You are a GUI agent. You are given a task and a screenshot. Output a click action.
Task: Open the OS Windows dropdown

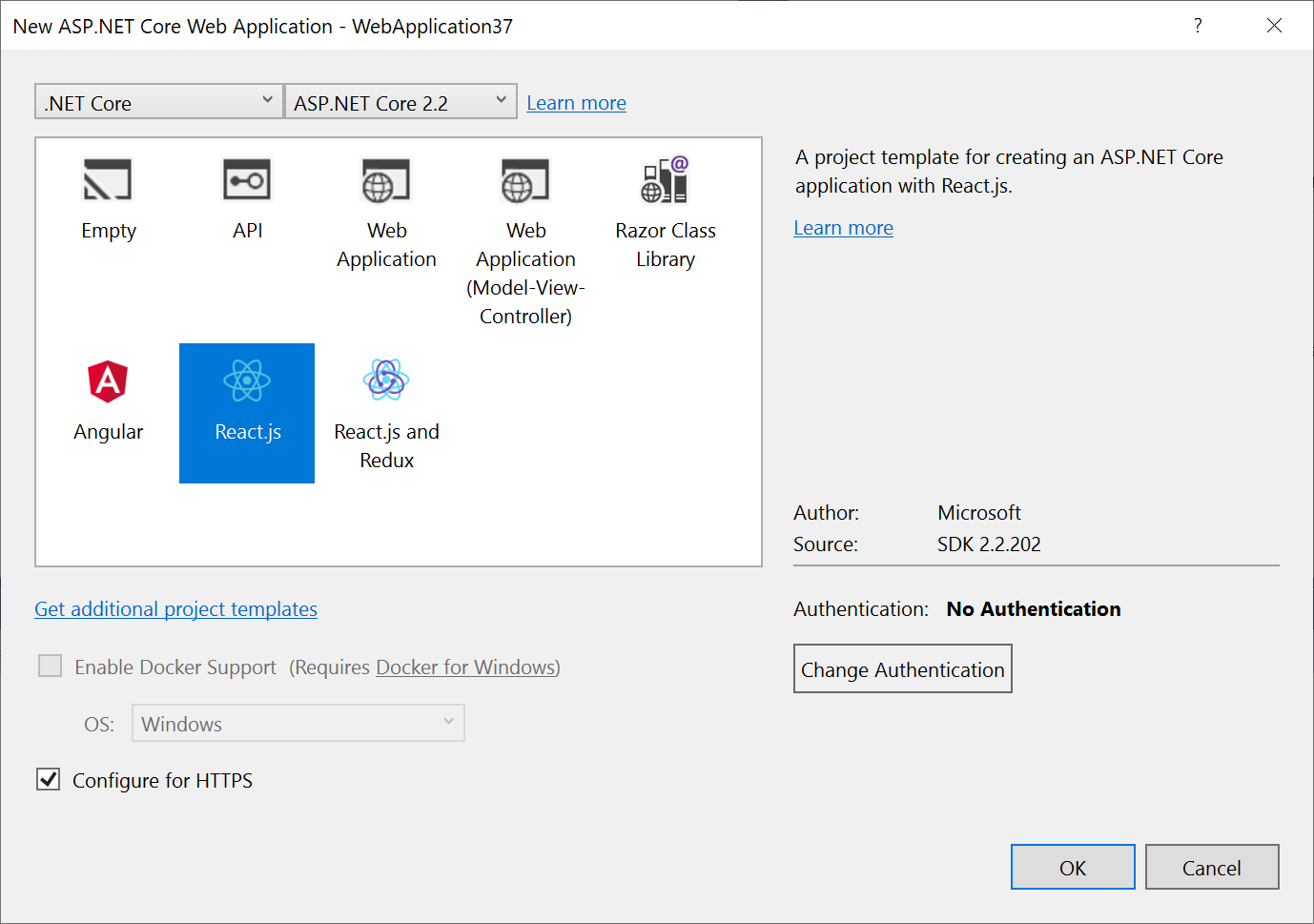298,724
